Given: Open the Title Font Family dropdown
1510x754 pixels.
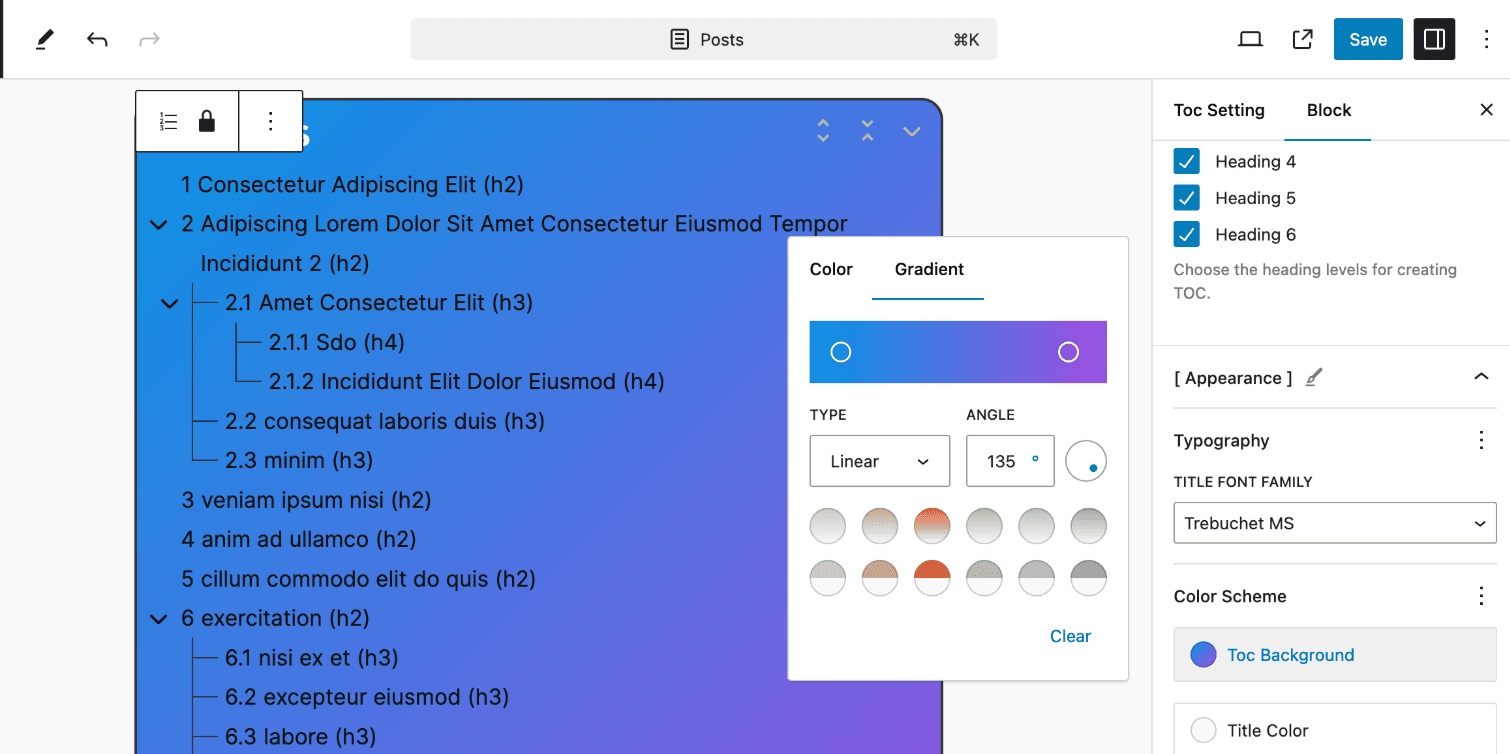Looking at the screenshot, I should tap(1334, 523).
